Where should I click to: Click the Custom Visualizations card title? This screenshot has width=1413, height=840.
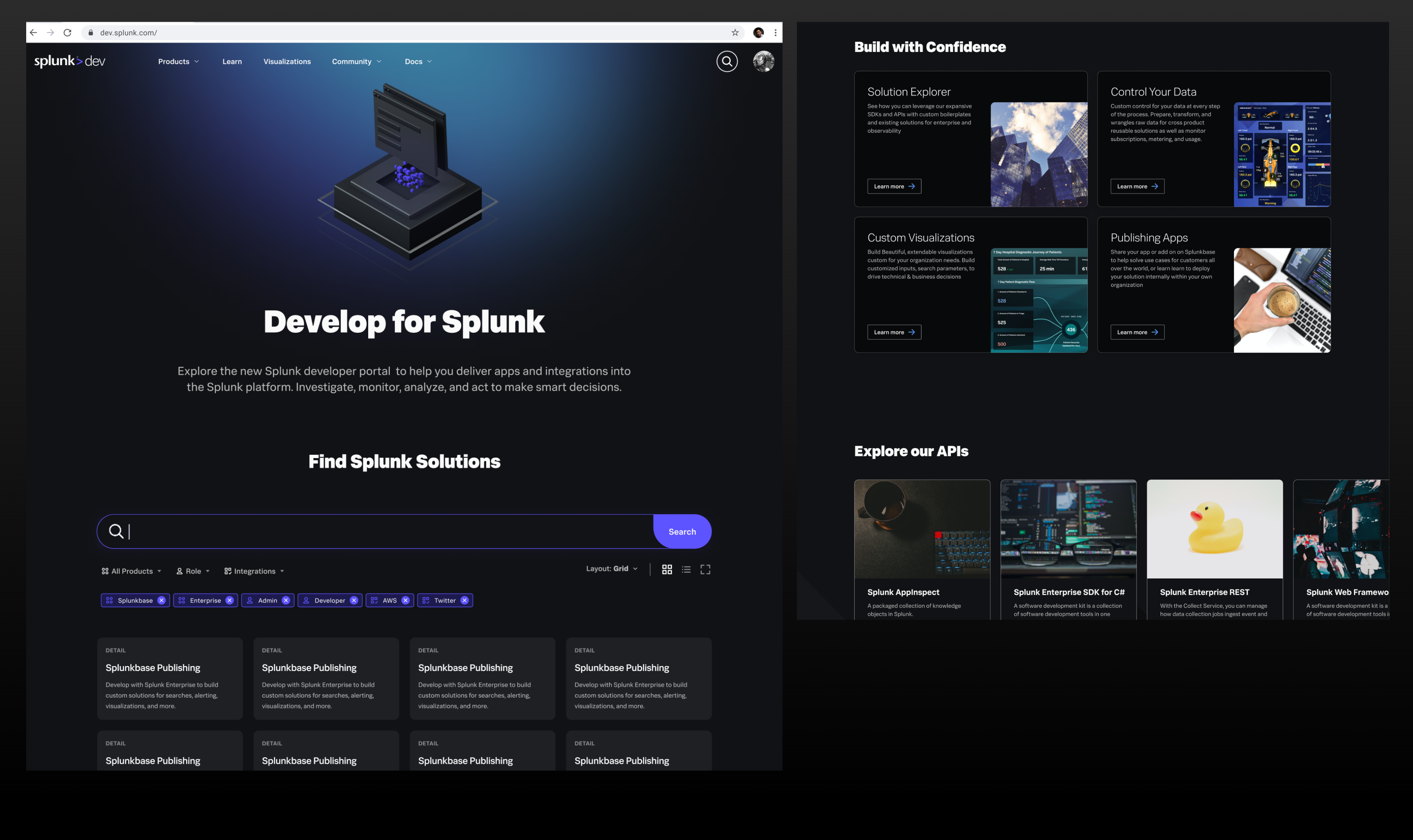click(x=921, y=238)
